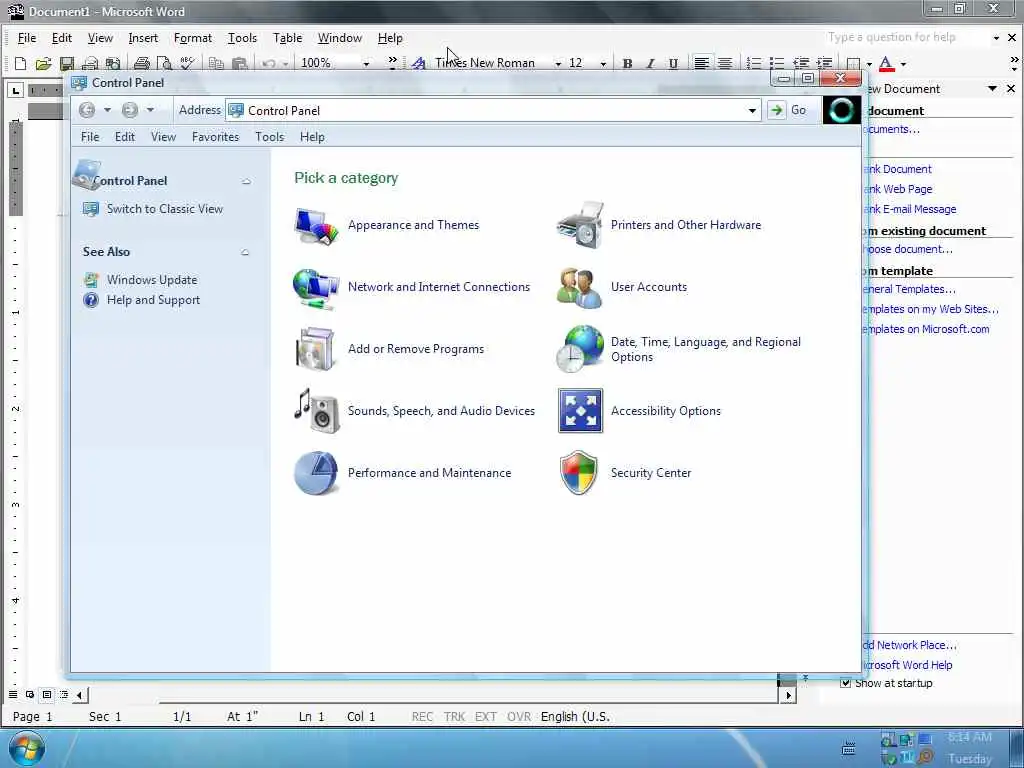Open Performance and Maintenance pie chart icon

[316, 473]
